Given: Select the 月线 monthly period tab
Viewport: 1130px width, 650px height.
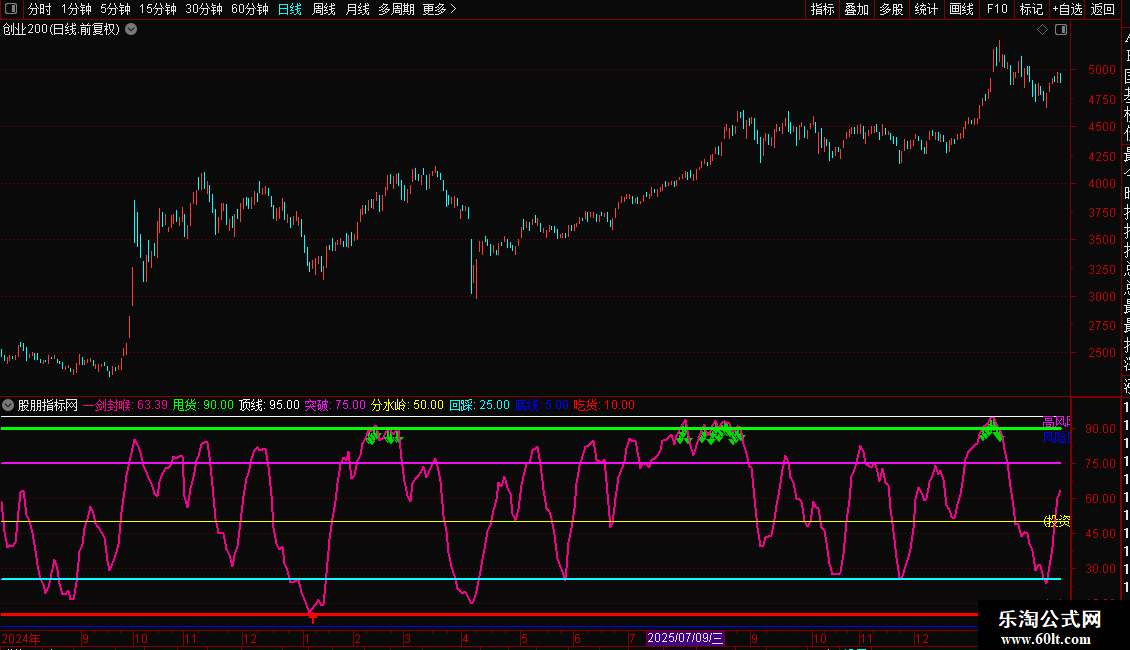Looking at the screenshot, I should pyautogui.click(x=357, y=9).
